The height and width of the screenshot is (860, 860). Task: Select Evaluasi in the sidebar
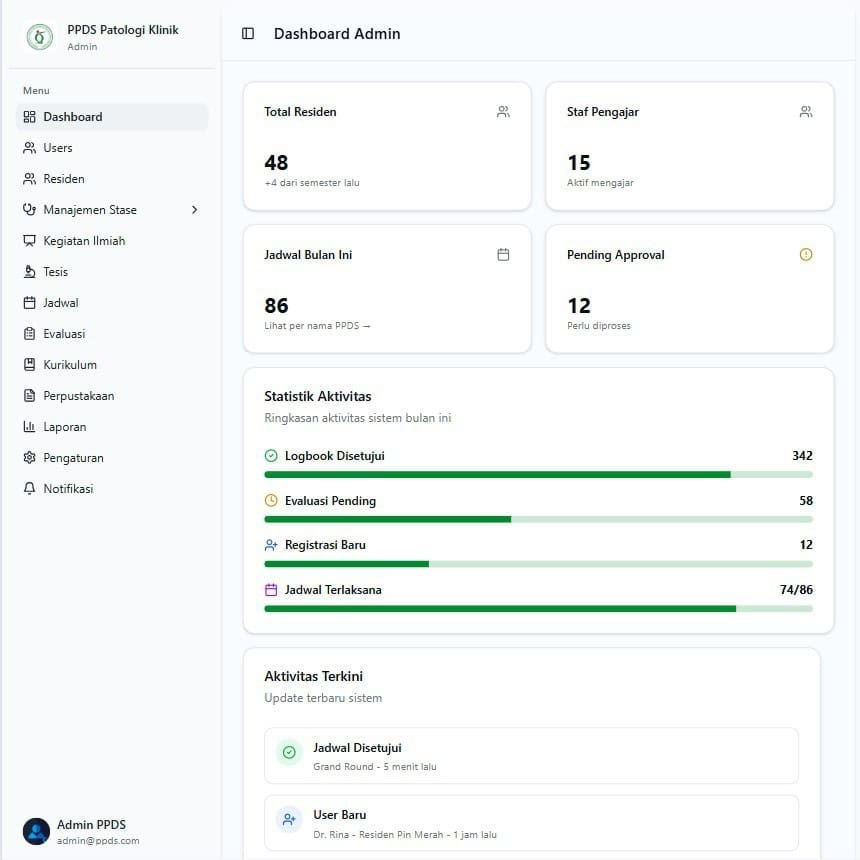(x=112, y=334)
